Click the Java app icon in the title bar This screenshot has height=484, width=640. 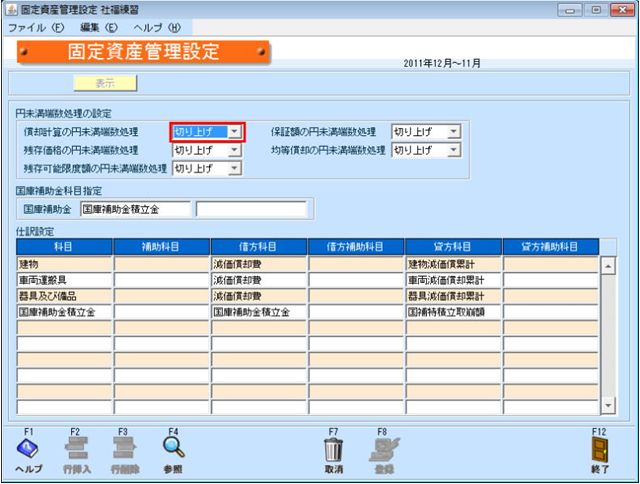click(11, 10)
